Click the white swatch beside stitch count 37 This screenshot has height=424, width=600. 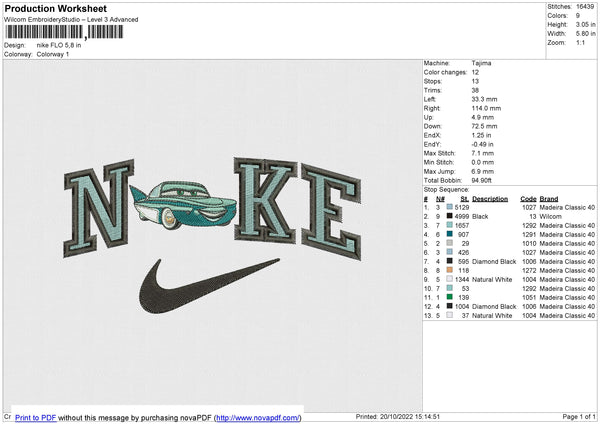(450, 315)
